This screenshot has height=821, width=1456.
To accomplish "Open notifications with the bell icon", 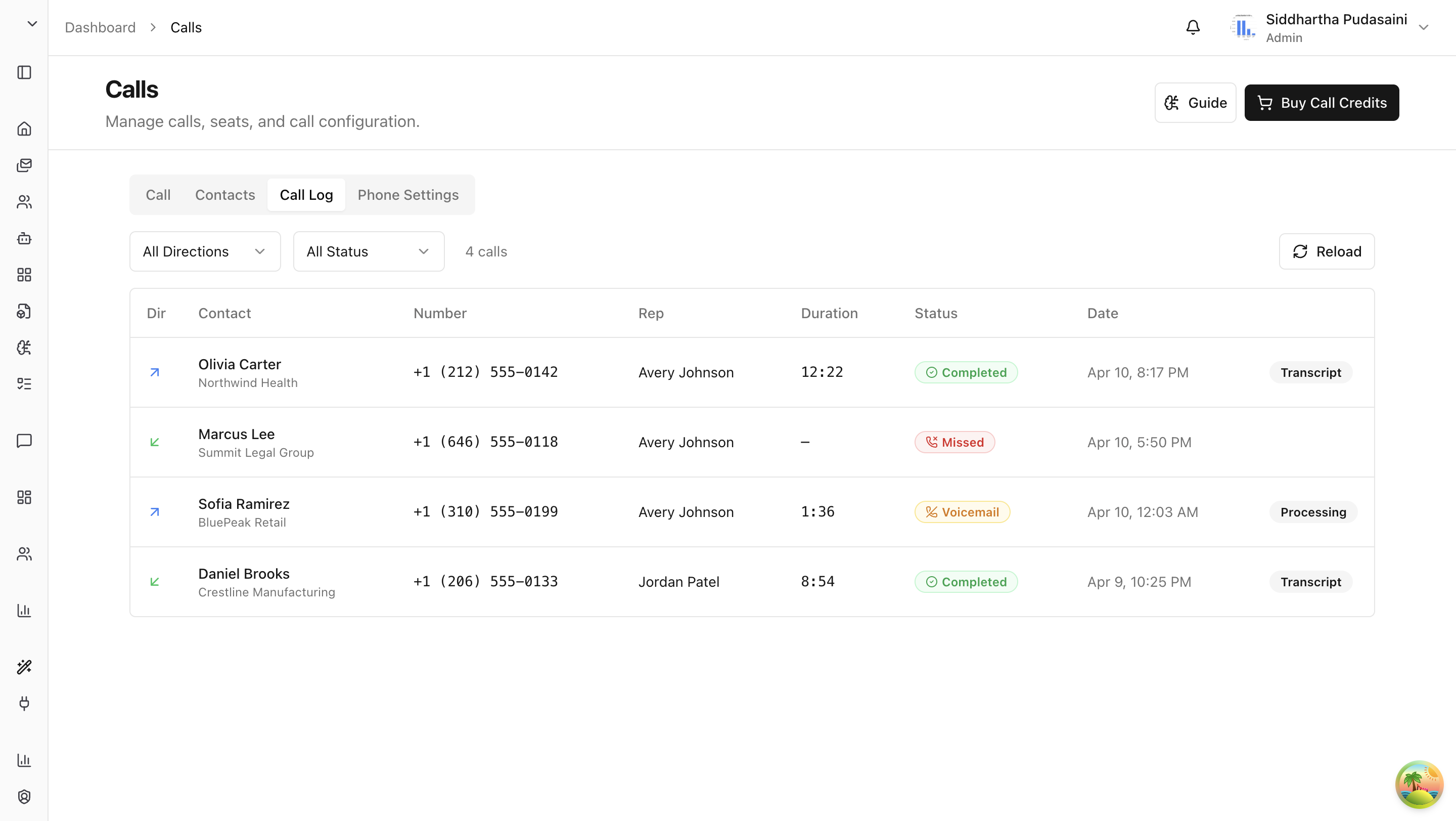I will click(x=1193, y=27).
